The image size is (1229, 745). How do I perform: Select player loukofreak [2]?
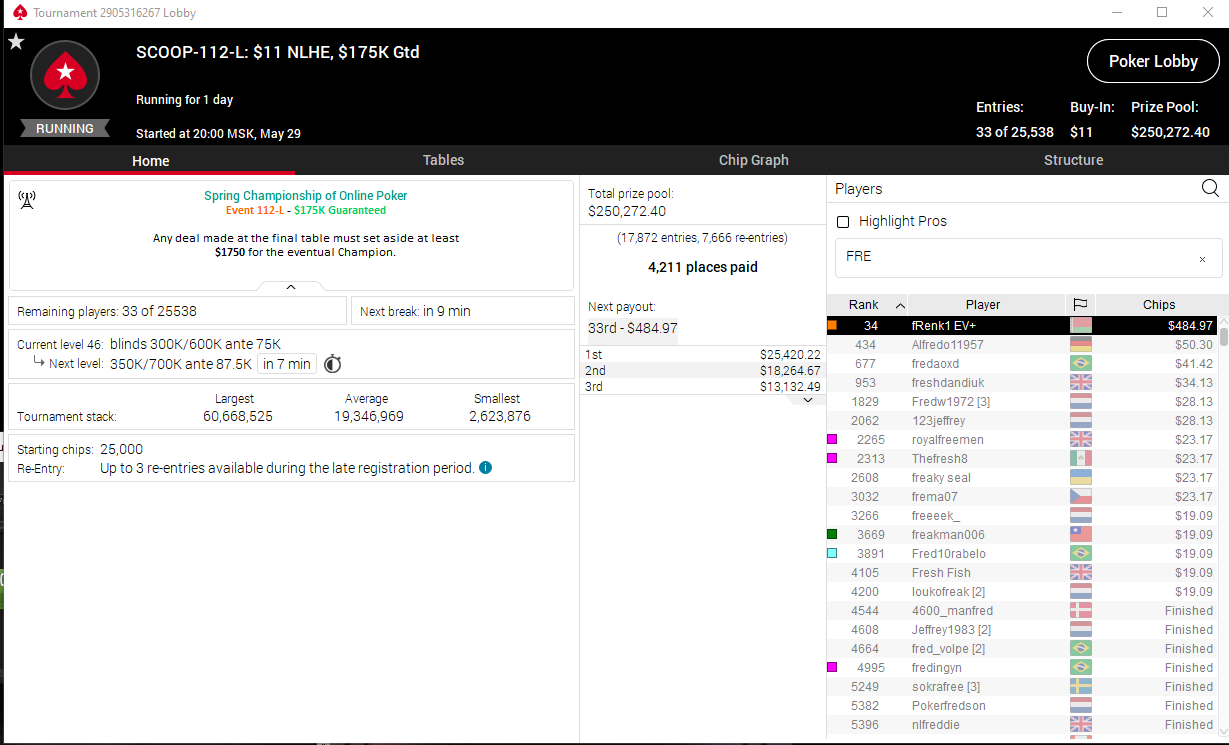pos(1021,591)
